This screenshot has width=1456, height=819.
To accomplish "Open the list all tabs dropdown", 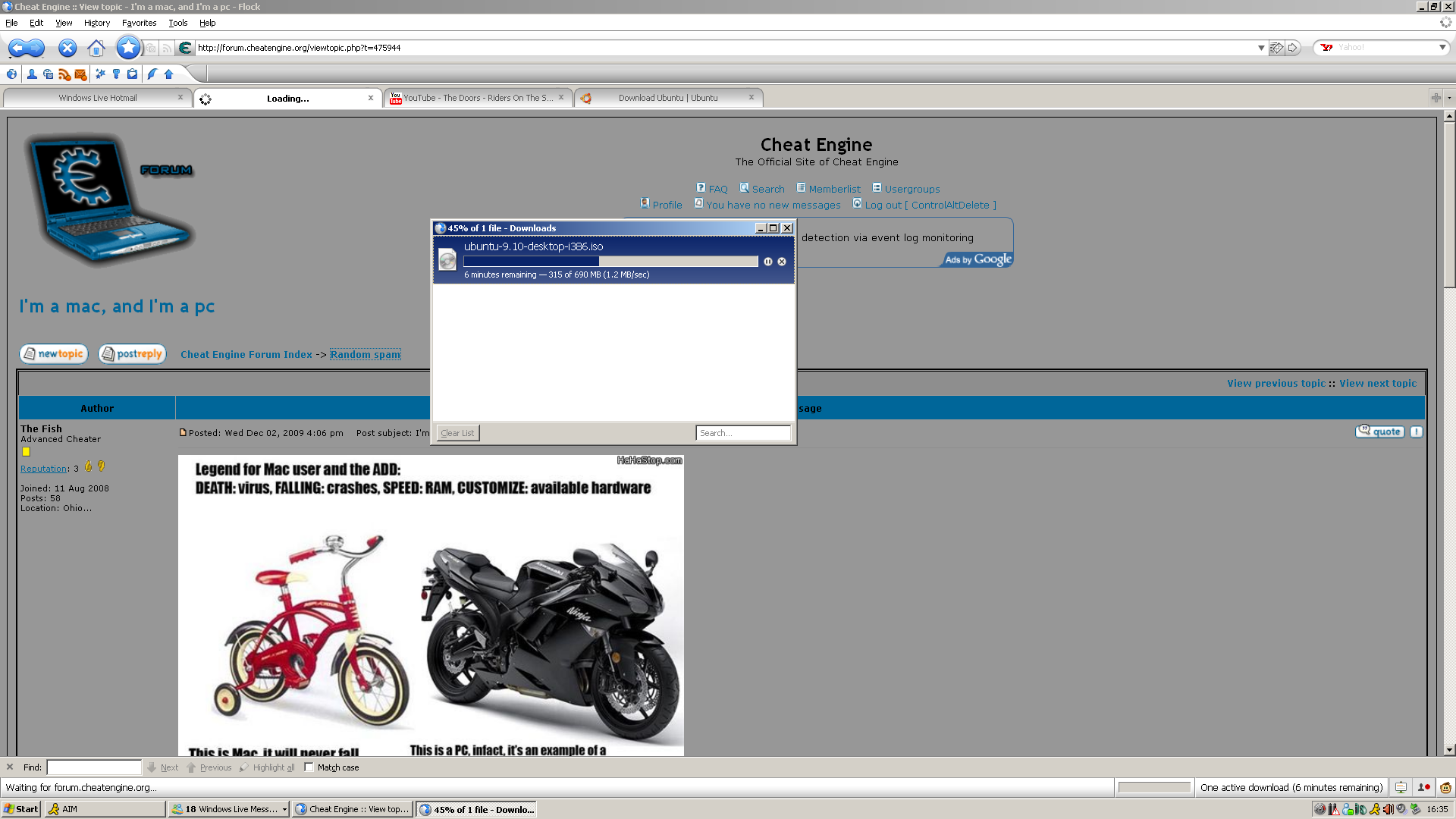I will pos(1449,98).
